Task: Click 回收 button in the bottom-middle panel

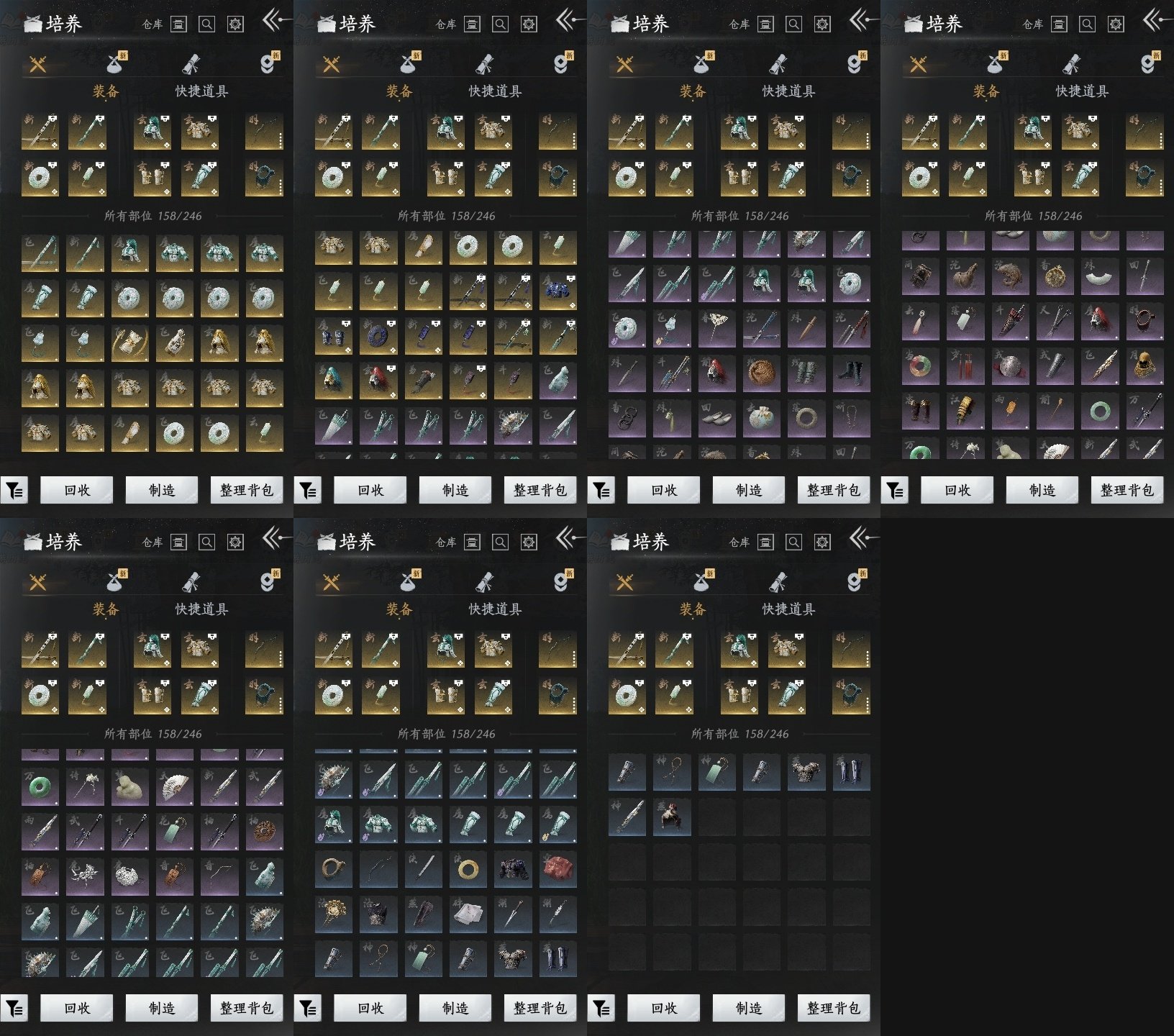Action: click(x=370, y=1008)
